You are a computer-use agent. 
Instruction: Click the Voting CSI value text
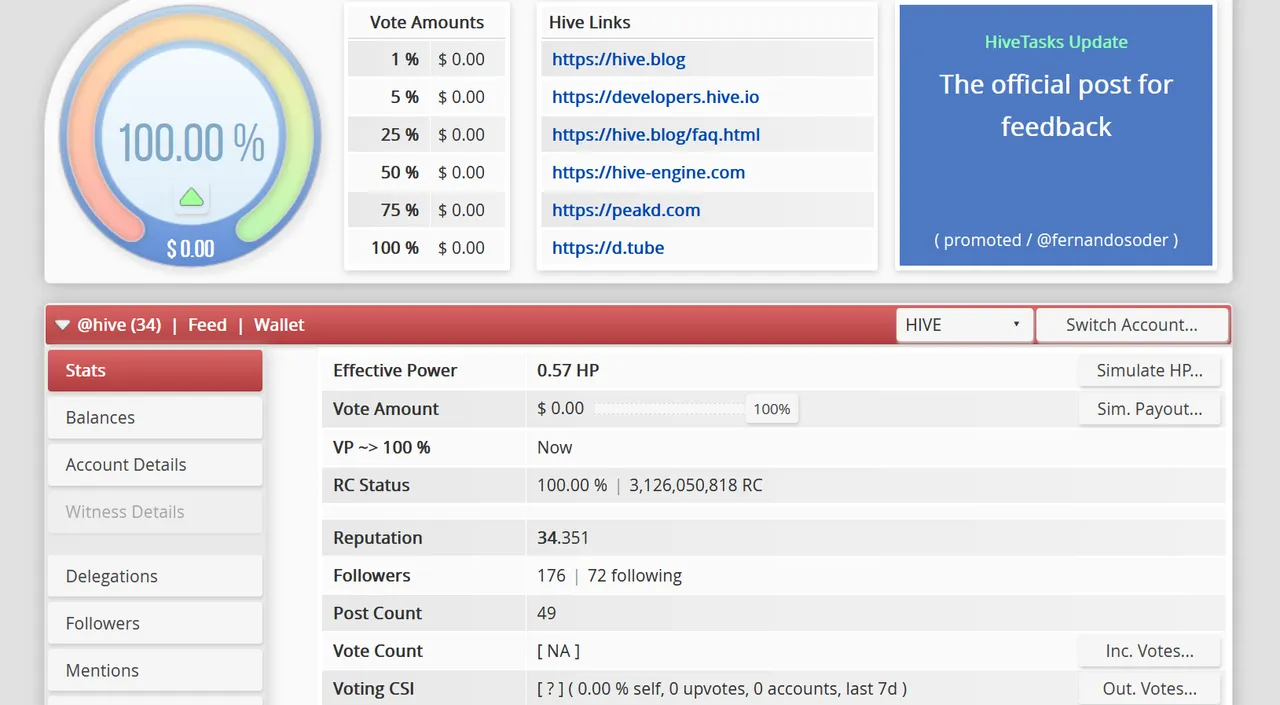point(722,688)
